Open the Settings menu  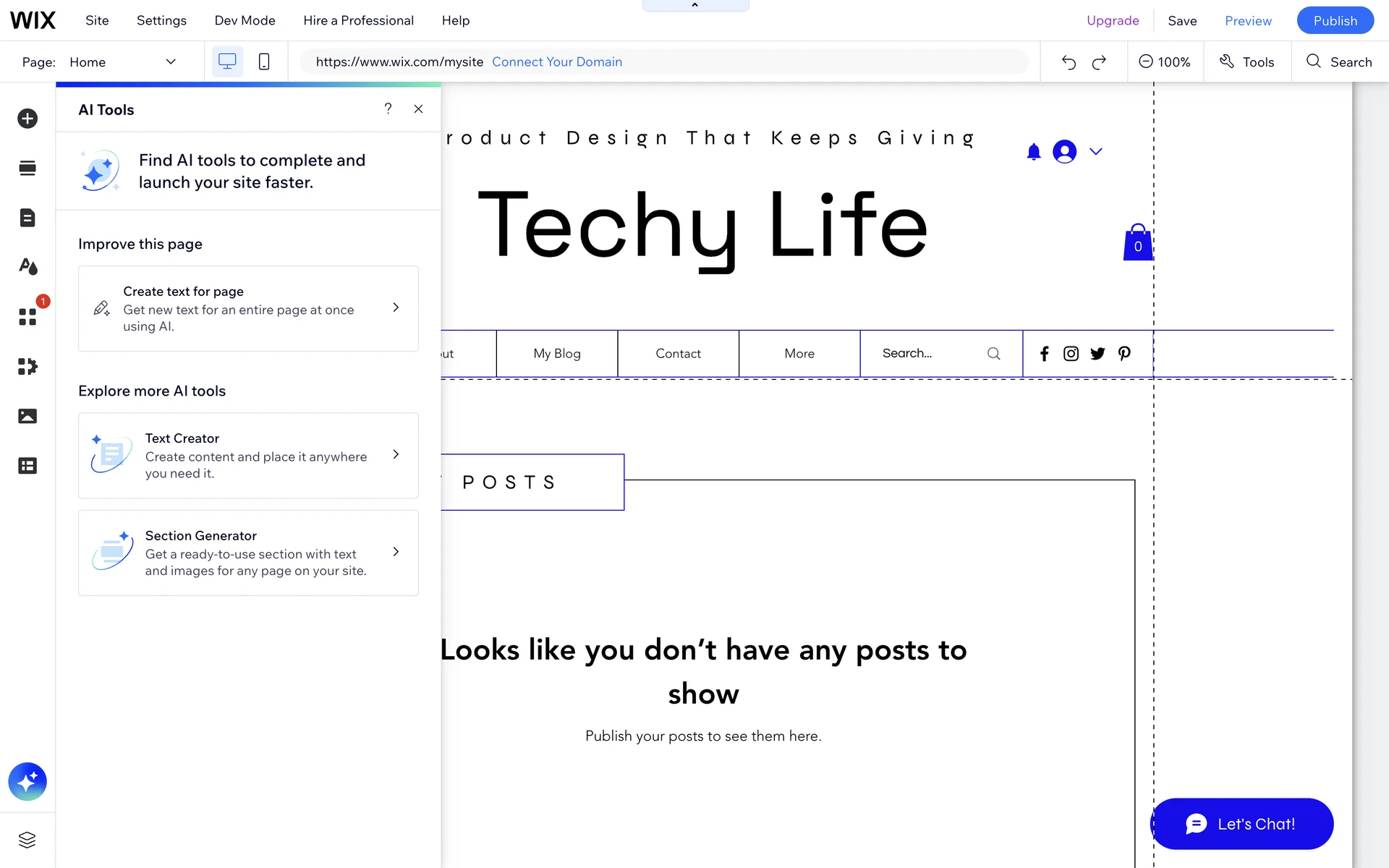(161, 20)
